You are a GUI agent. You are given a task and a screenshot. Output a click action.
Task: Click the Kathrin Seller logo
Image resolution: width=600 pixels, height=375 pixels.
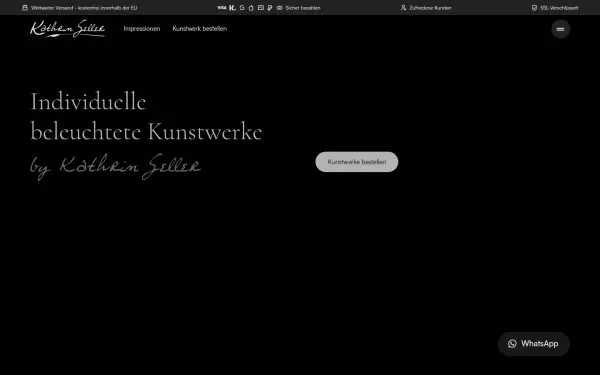pos(67,29)
